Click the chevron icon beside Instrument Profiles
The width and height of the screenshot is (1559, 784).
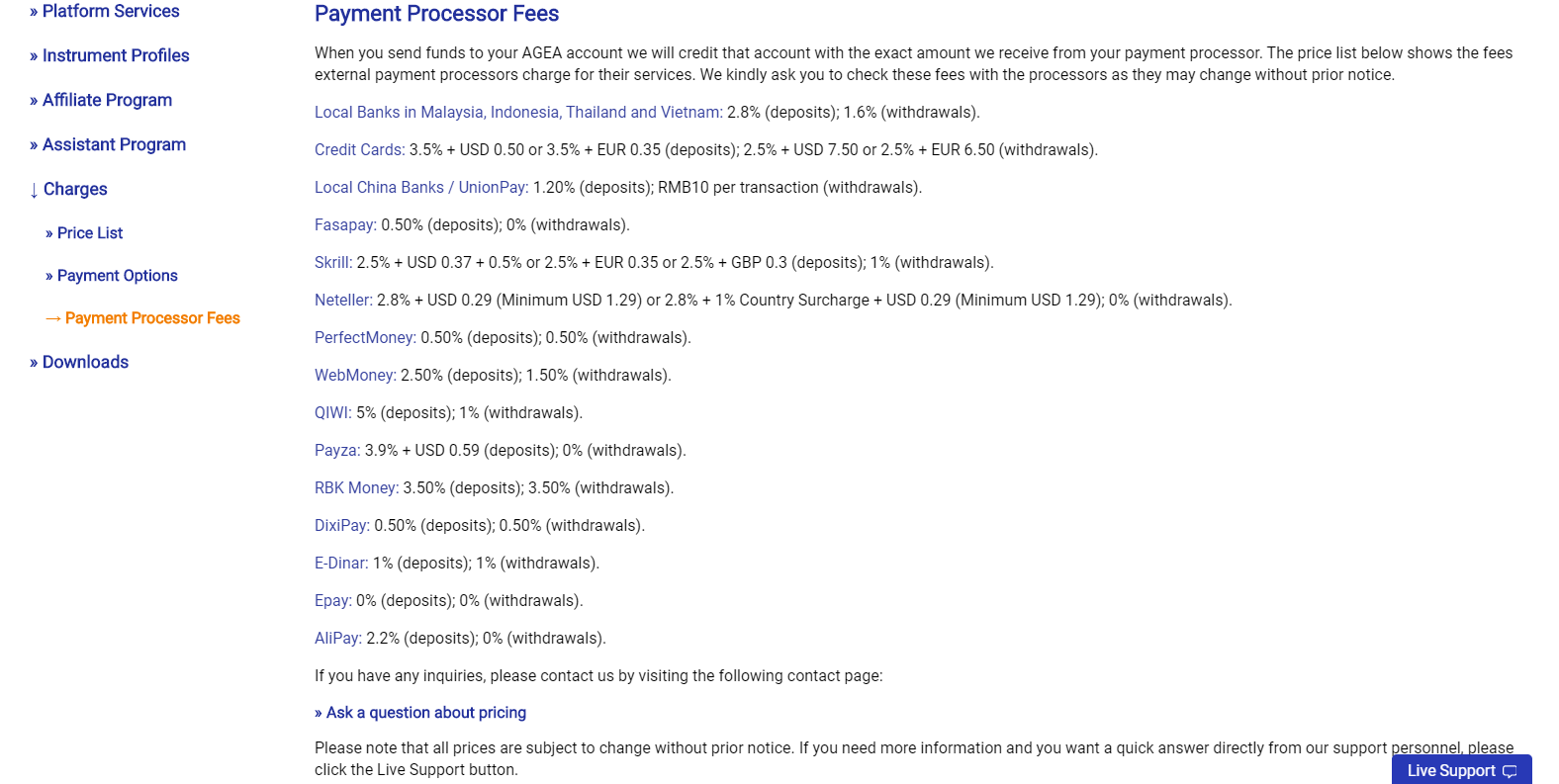pos(35,55)
